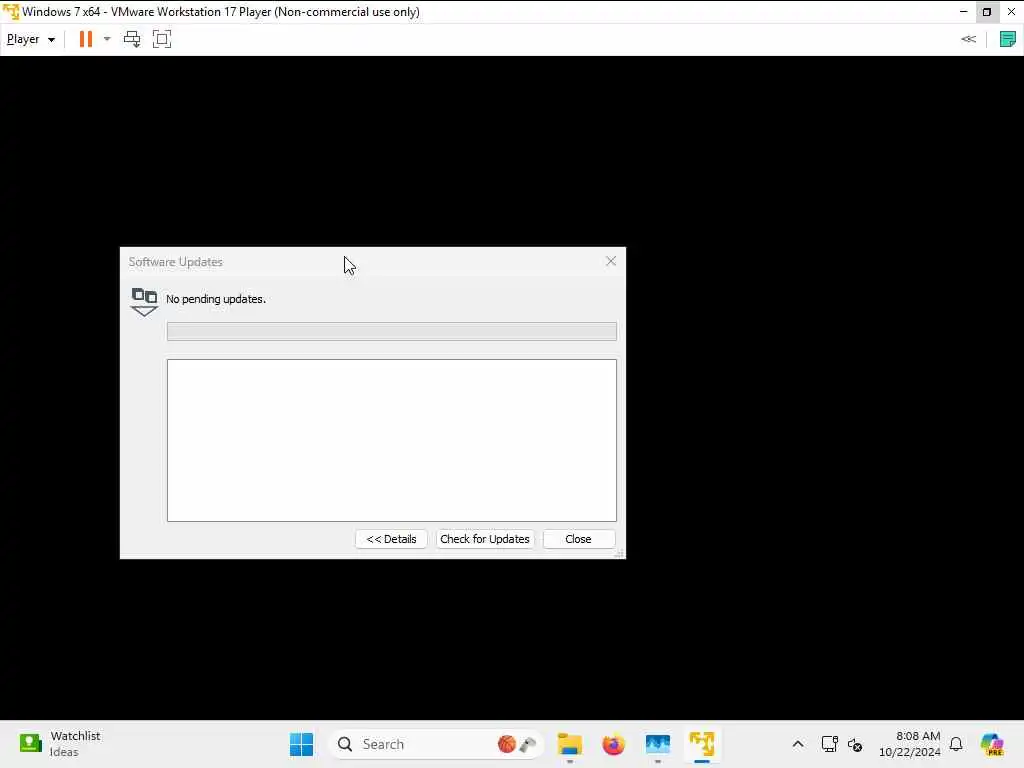Open the Watchlist Ideas widget
1024x768 pixels.
60,744
